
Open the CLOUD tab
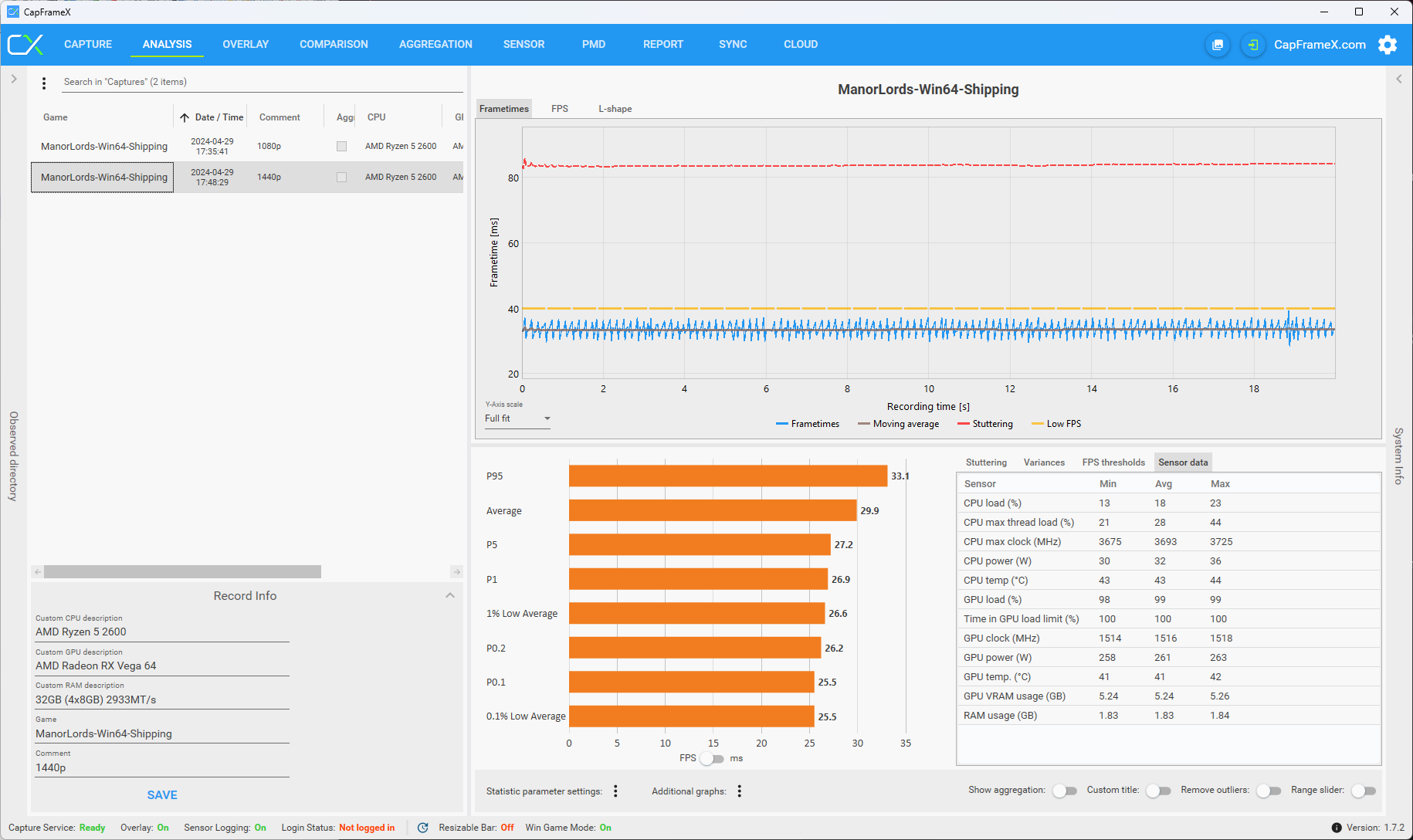[801, 44]
